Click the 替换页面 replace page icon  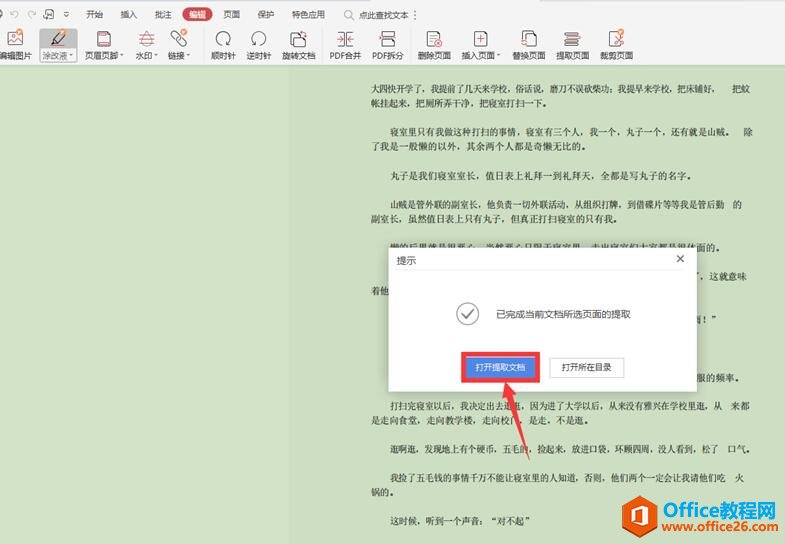click(x=529, y=45)
